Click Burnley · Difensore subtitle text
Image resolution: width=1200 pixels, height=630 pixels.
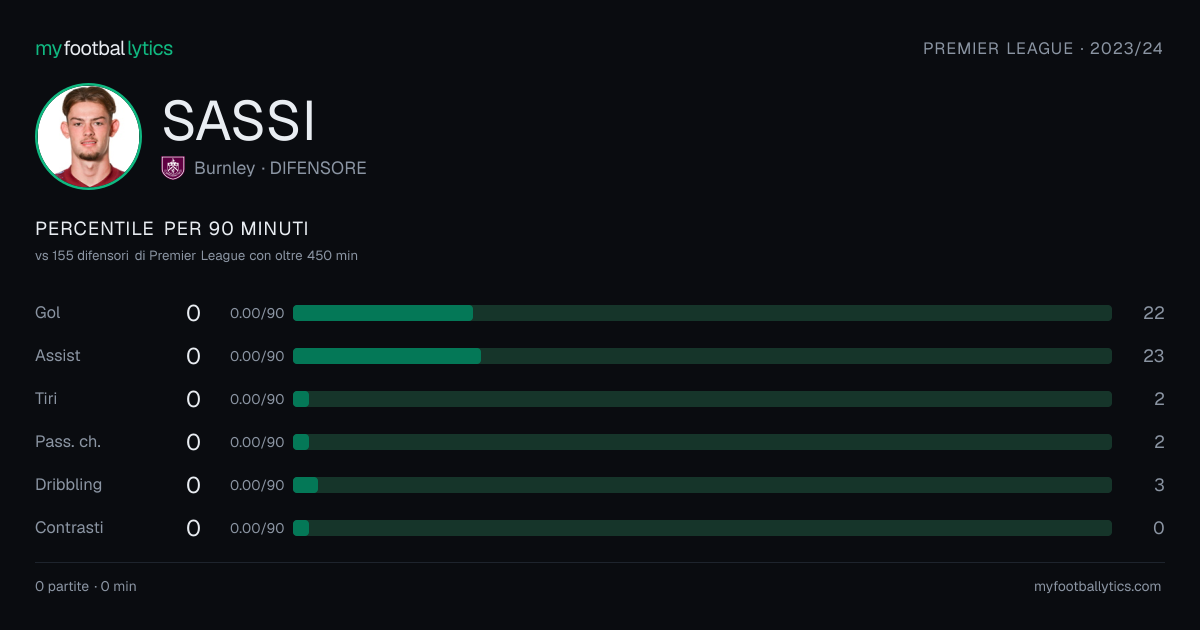coord(280,168)
